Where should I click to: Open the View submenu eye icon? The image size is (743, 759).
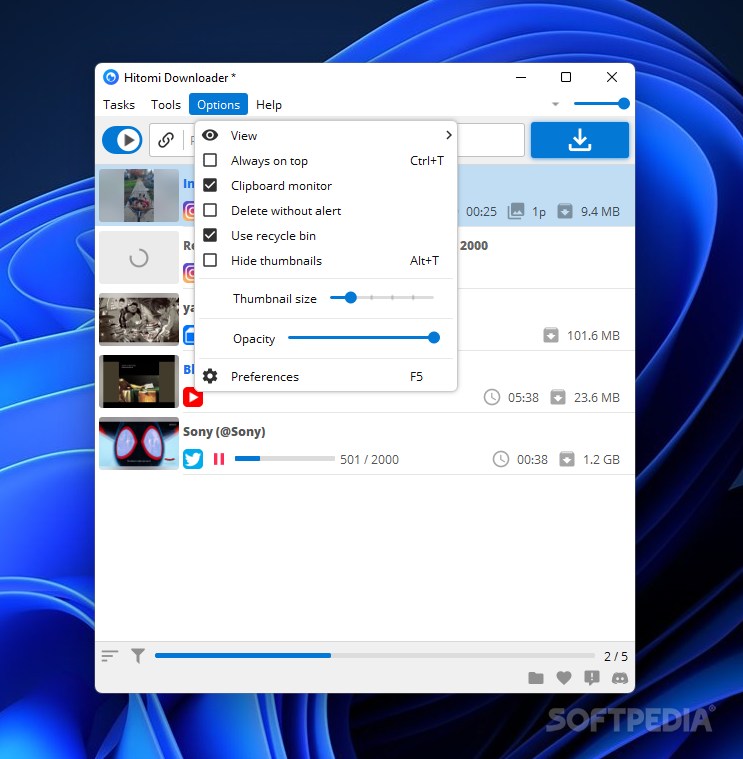click(x=210, y=136)
